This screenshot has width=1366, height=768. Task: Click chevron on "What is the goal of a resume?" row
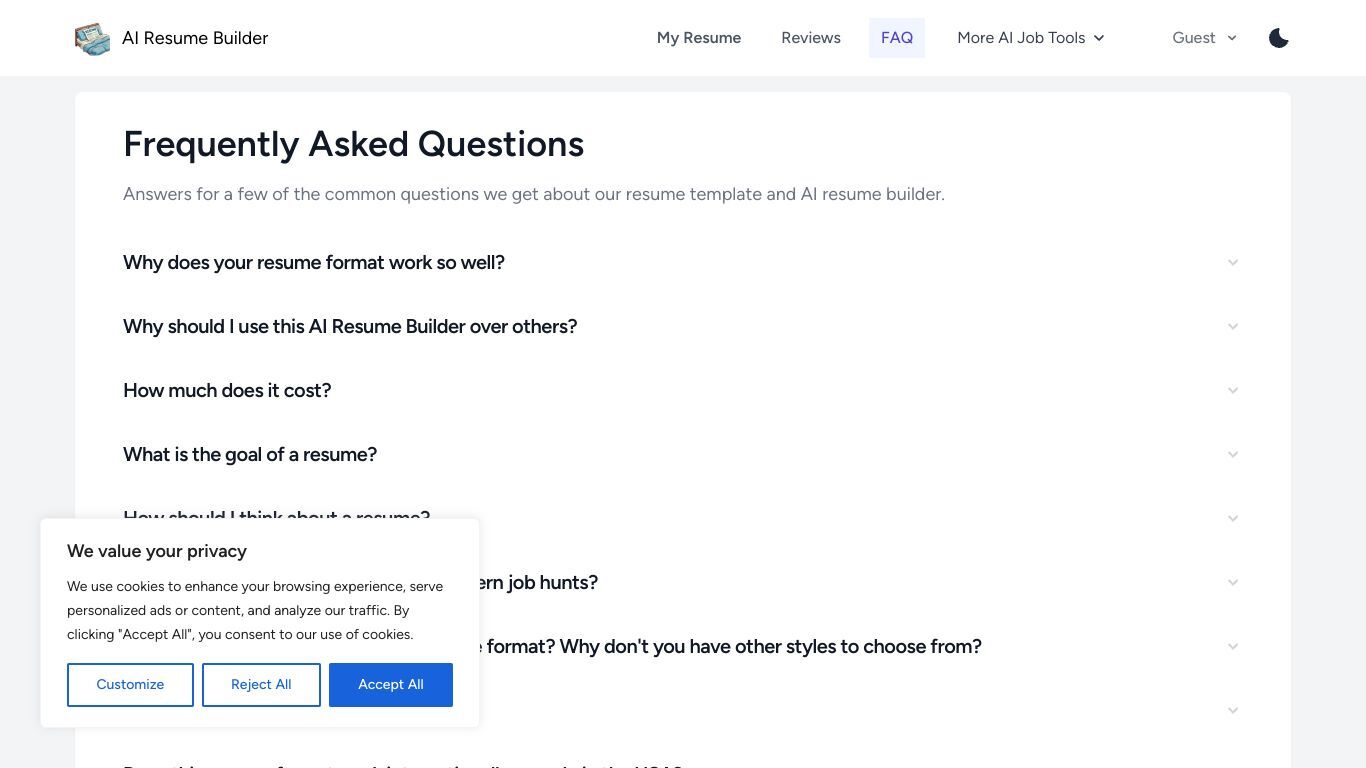(x=1233, y=454)
